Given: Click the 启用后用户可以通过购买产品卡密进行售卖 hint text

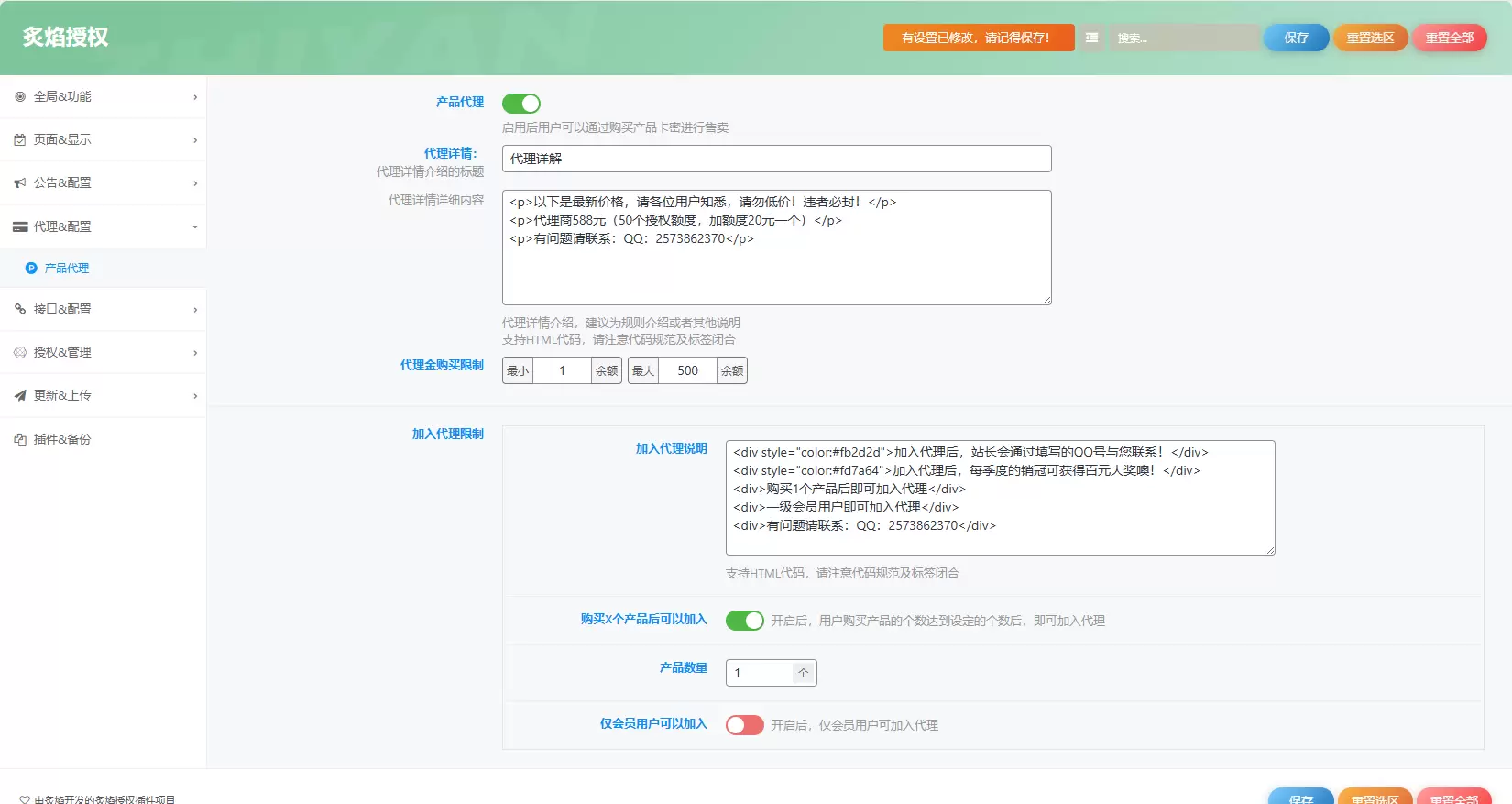Looking at the screenshot, I should coord(615,127).
